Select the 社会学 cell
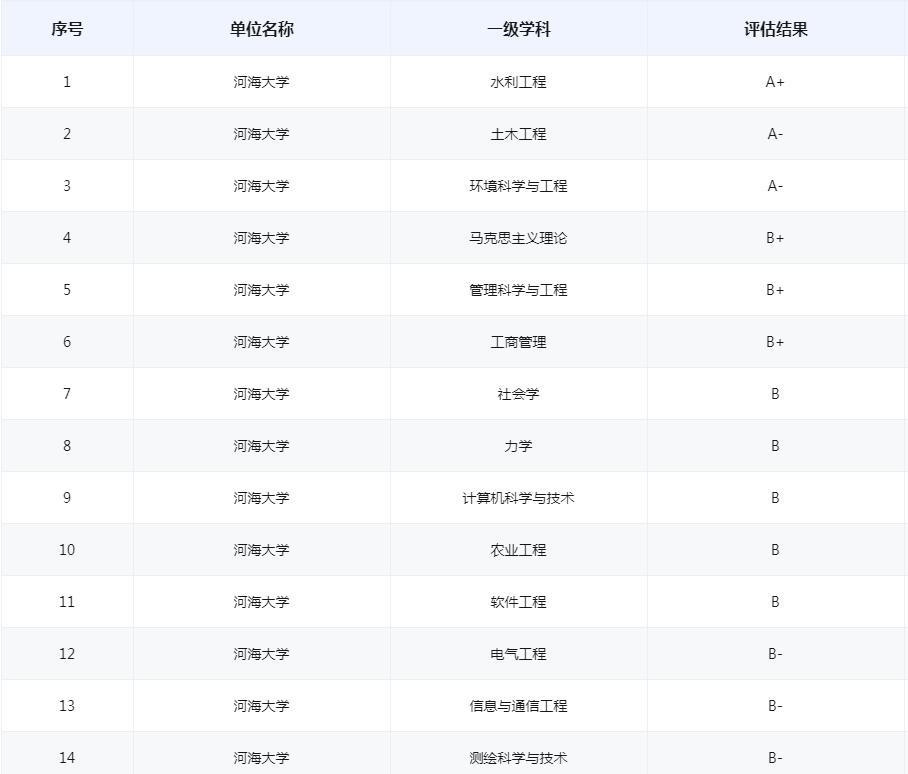This screenshot has width=908, height=774. coord(518,394)
